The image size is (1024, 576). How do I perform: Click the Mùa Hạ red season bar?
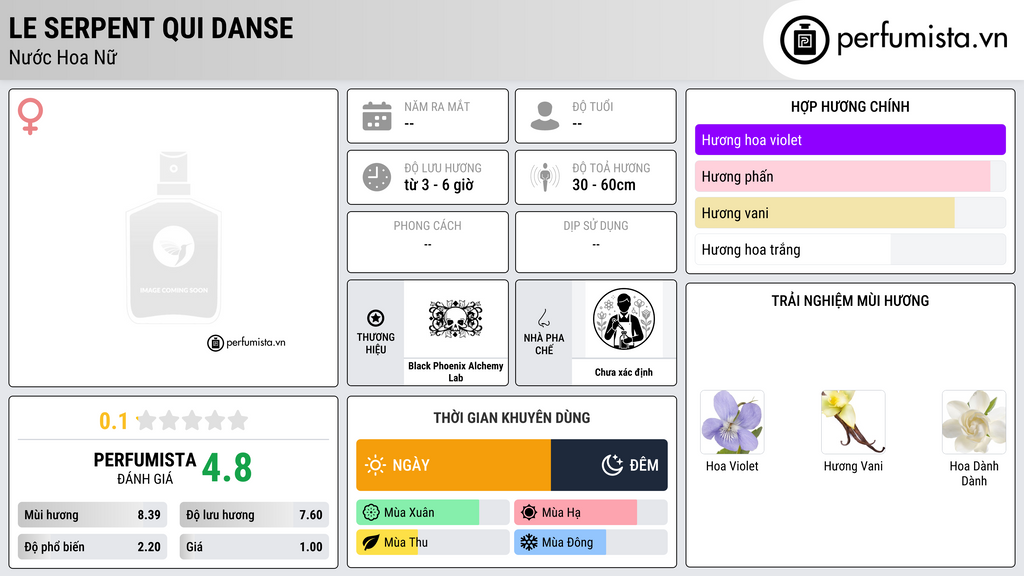pyautogui.click(x=591, y=513)
